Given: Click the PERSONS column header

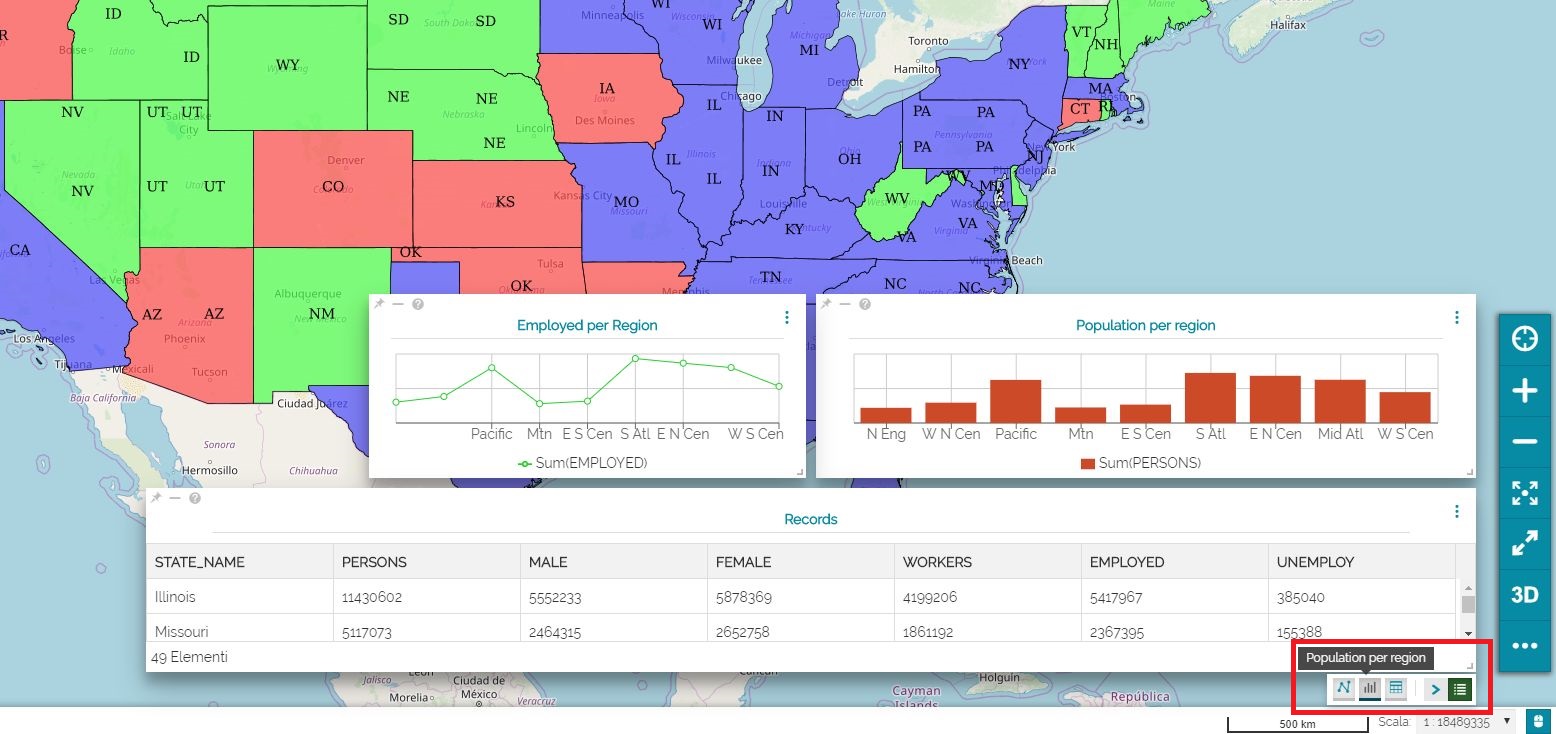Looking at the screenshot, I should [x=374, y=562].
